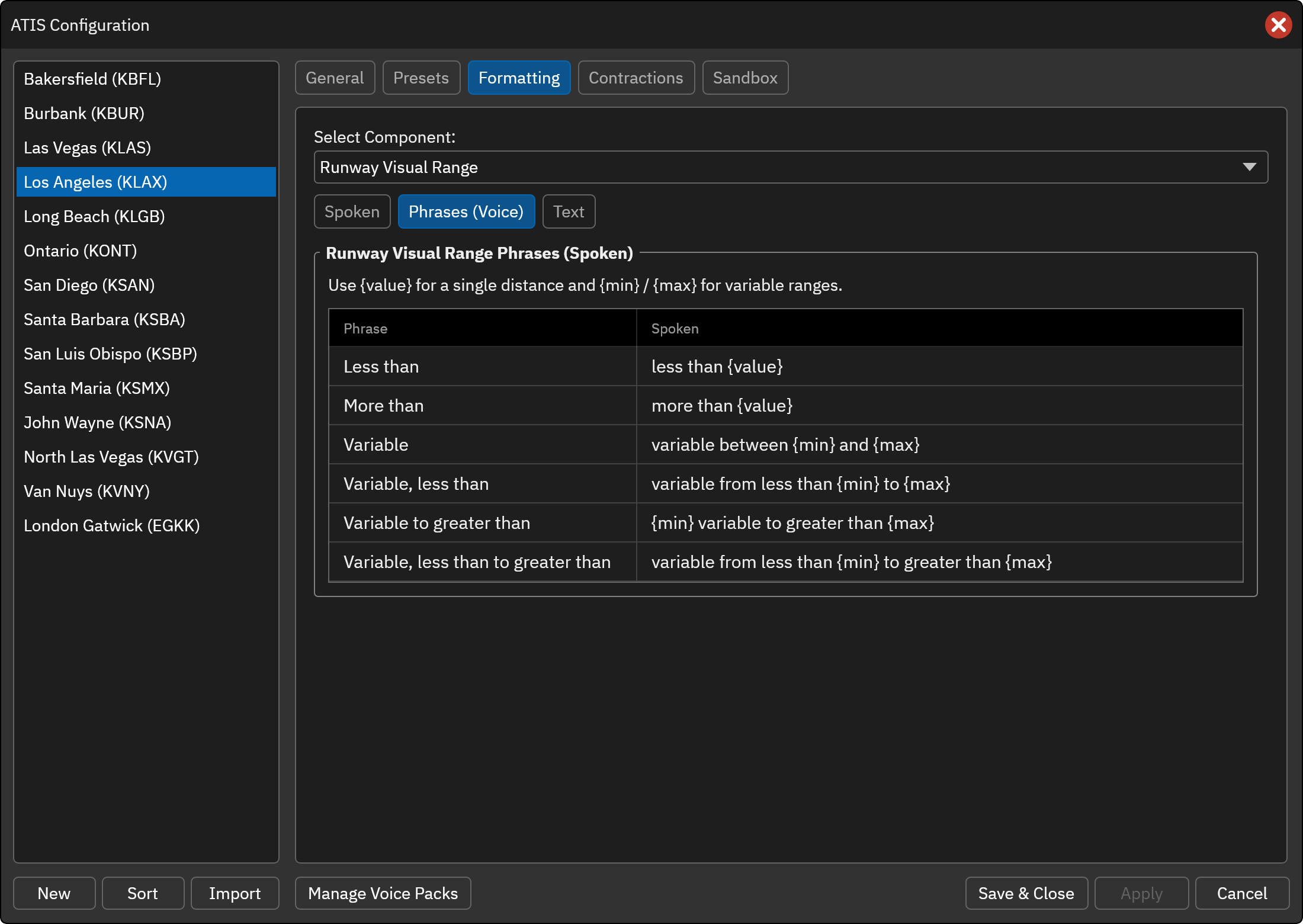Choose Las Vegas (KLAS)
1303x924 pixels.
(146, 147)
